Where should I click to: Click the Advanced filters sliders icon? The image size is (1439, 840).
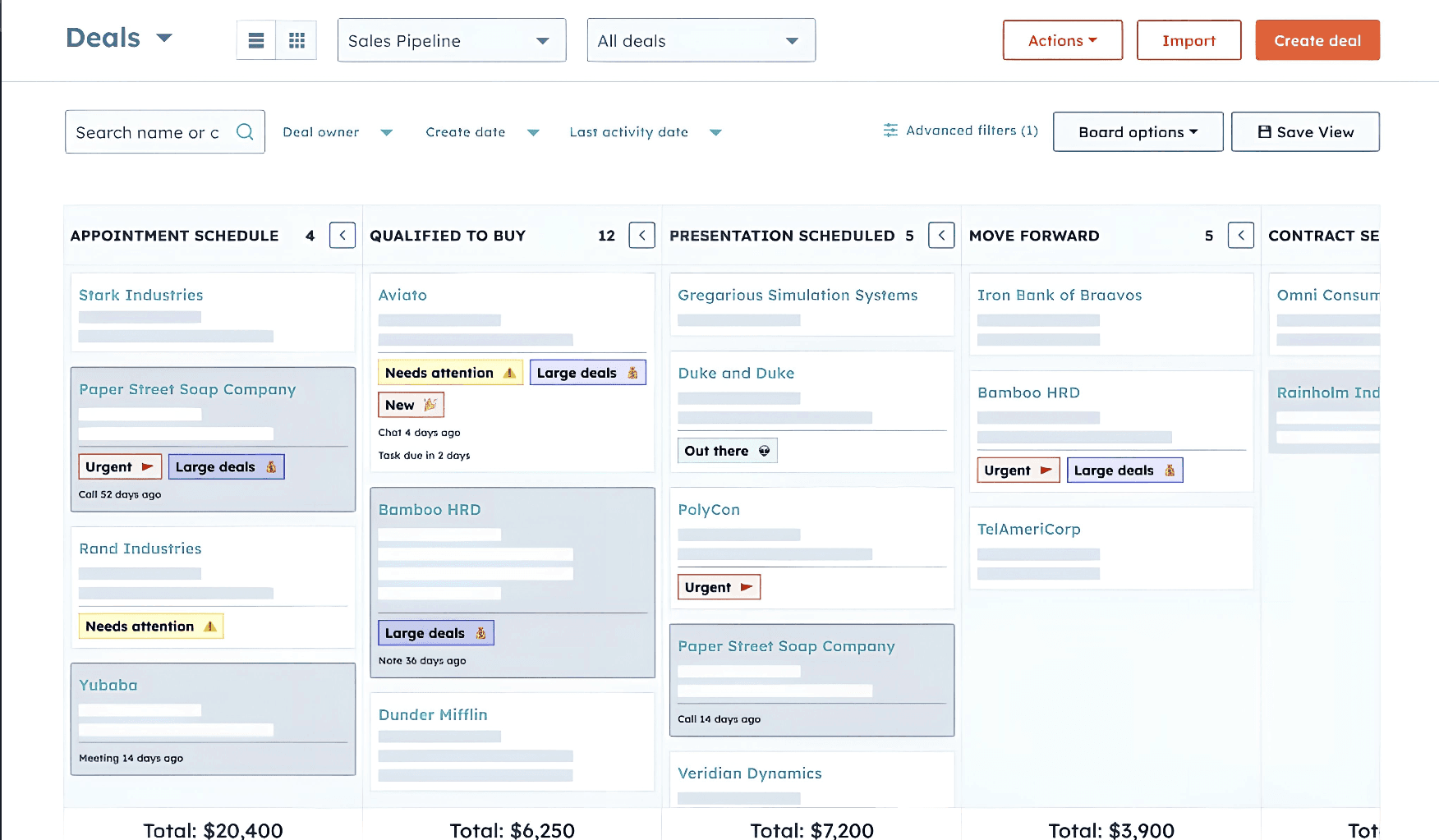(x=890, y=131)
